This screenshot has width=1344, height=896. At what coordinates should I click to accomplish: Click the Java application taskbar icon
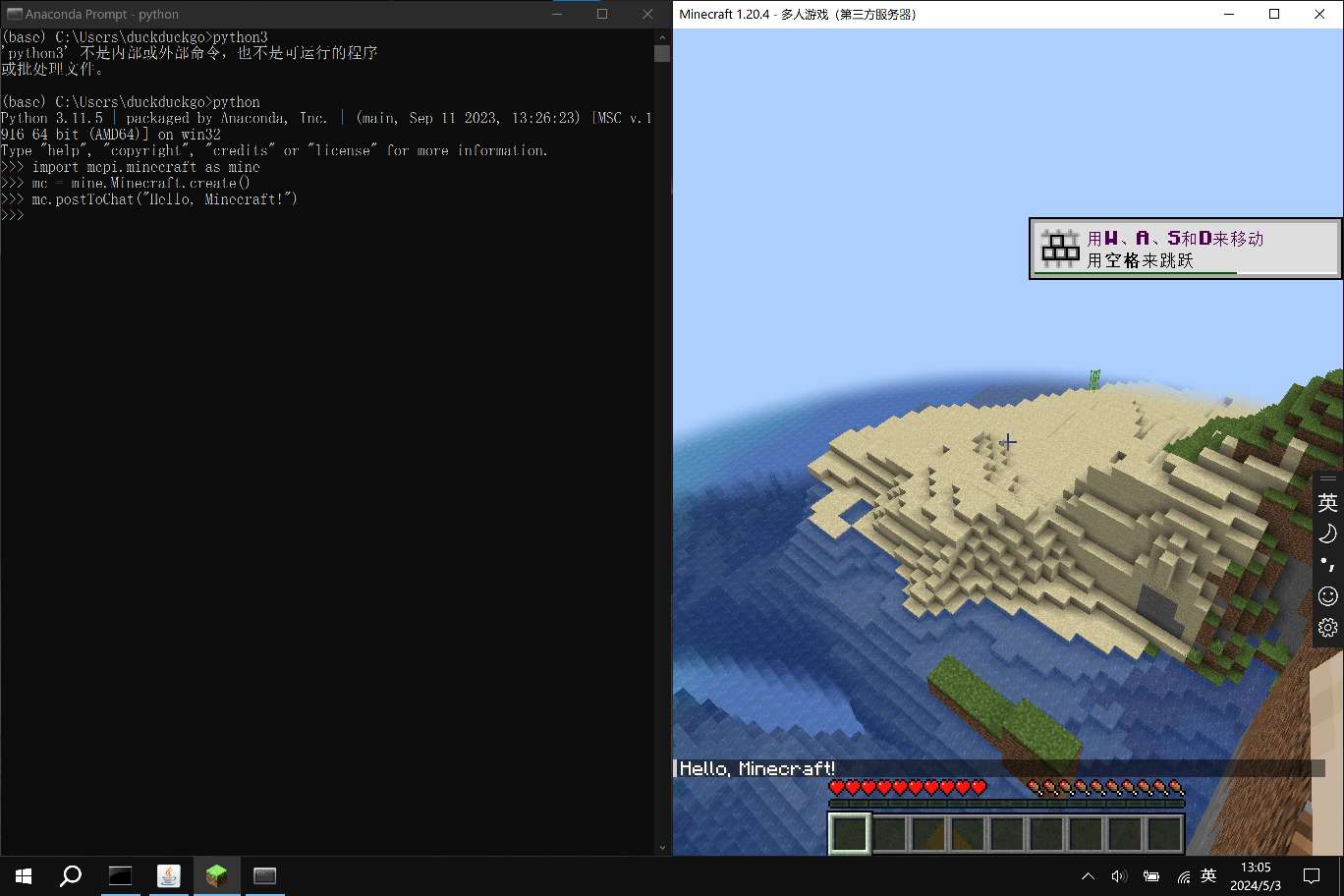click(169, 875)
